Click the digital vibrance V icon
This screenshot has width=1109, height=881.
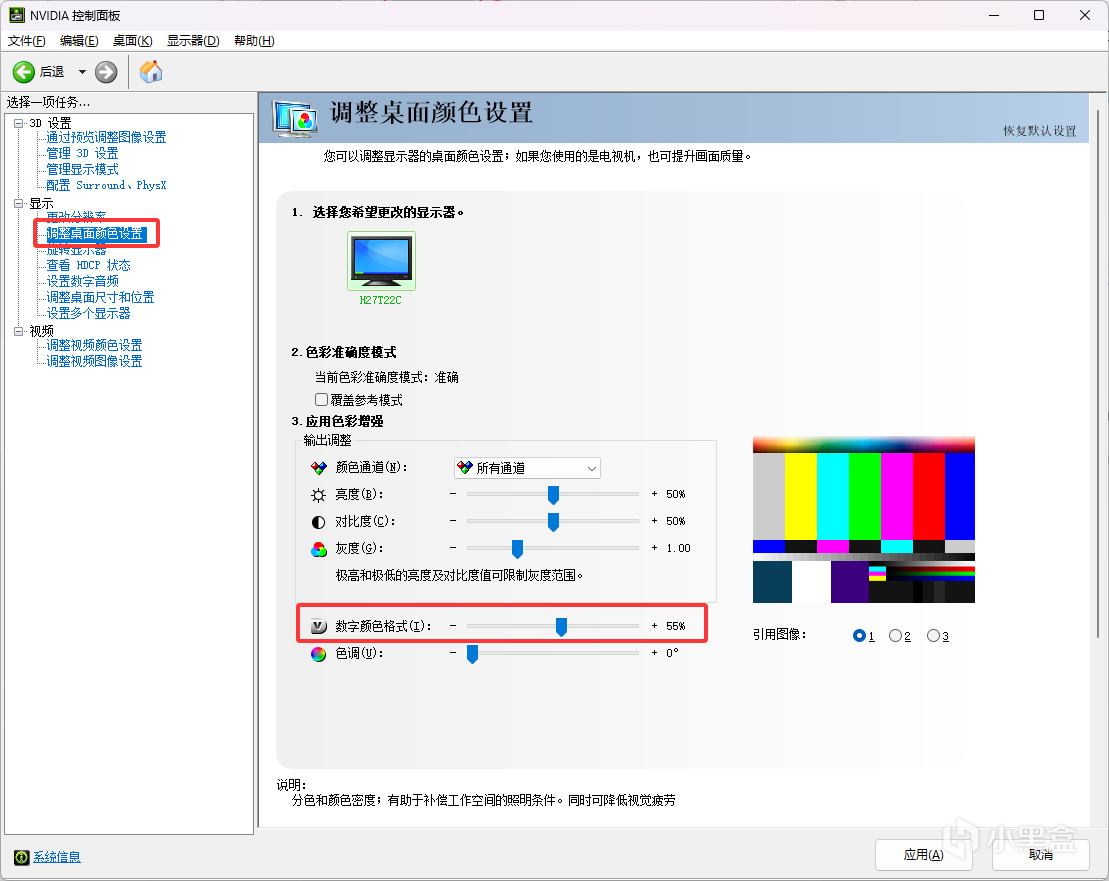point(319,626)
